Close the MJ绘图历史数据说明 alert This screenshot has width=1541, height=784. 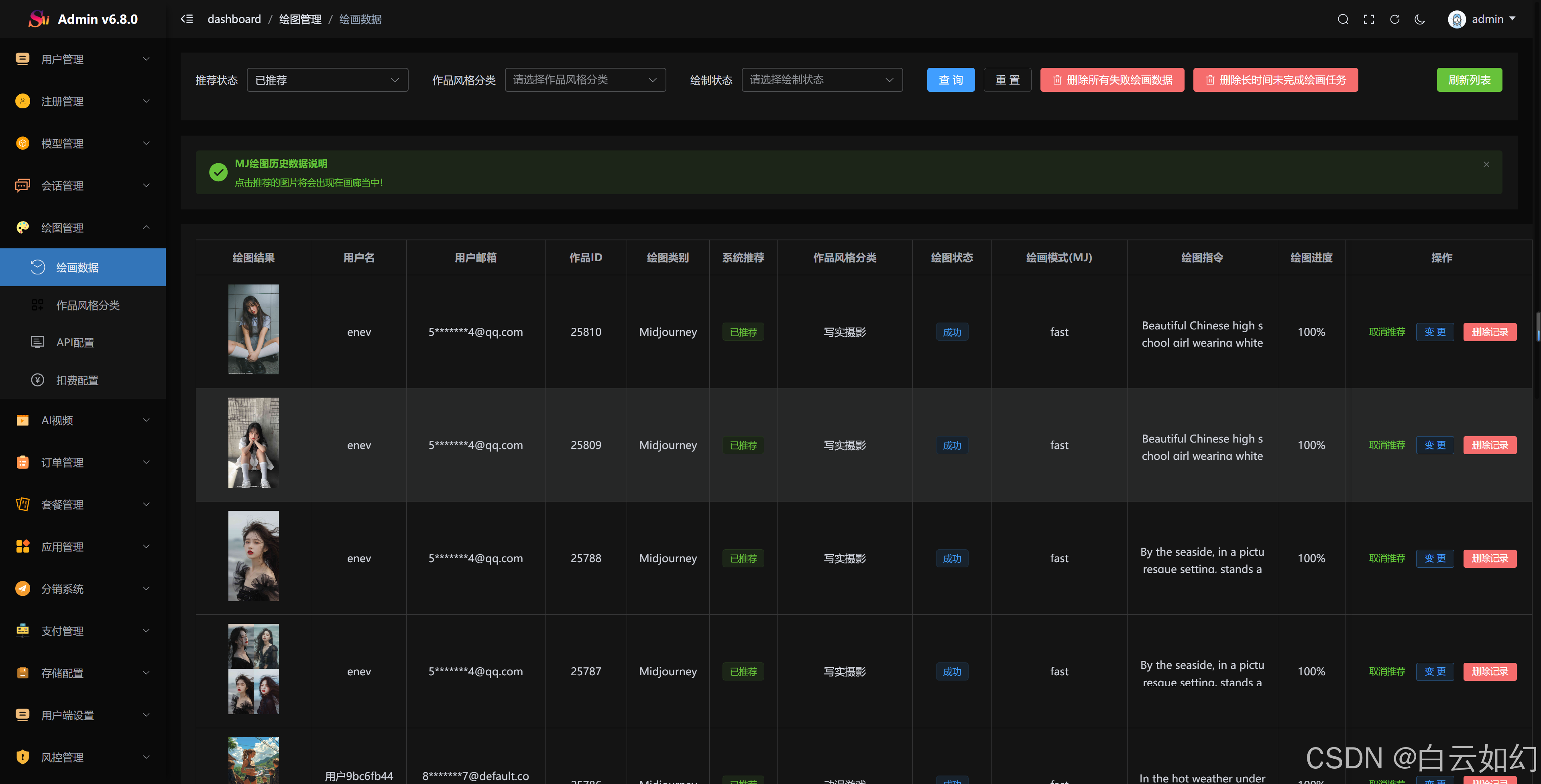coord(1486,164)
